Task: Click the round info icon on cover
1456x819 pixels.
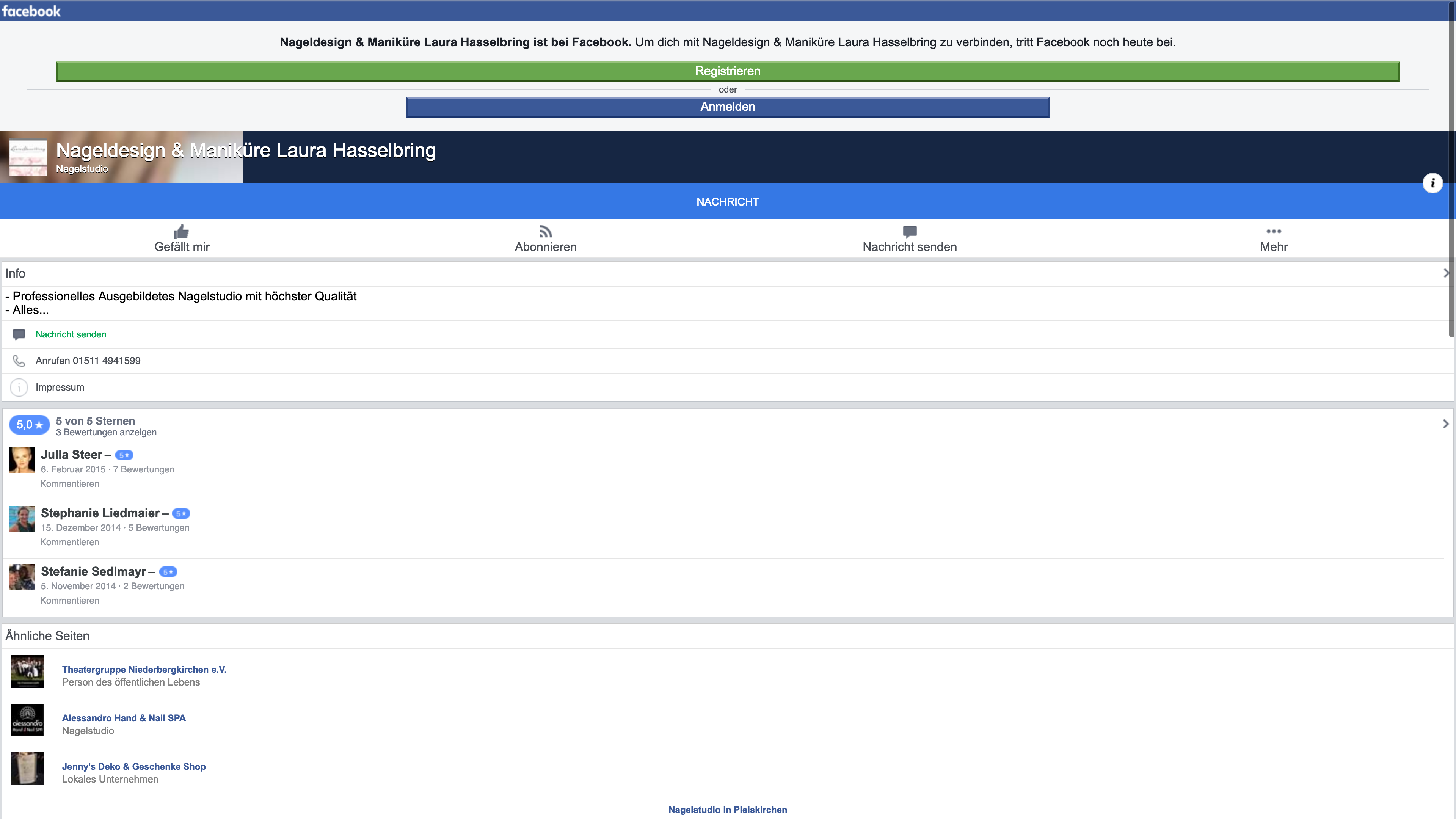Action: coord(1432,183)
